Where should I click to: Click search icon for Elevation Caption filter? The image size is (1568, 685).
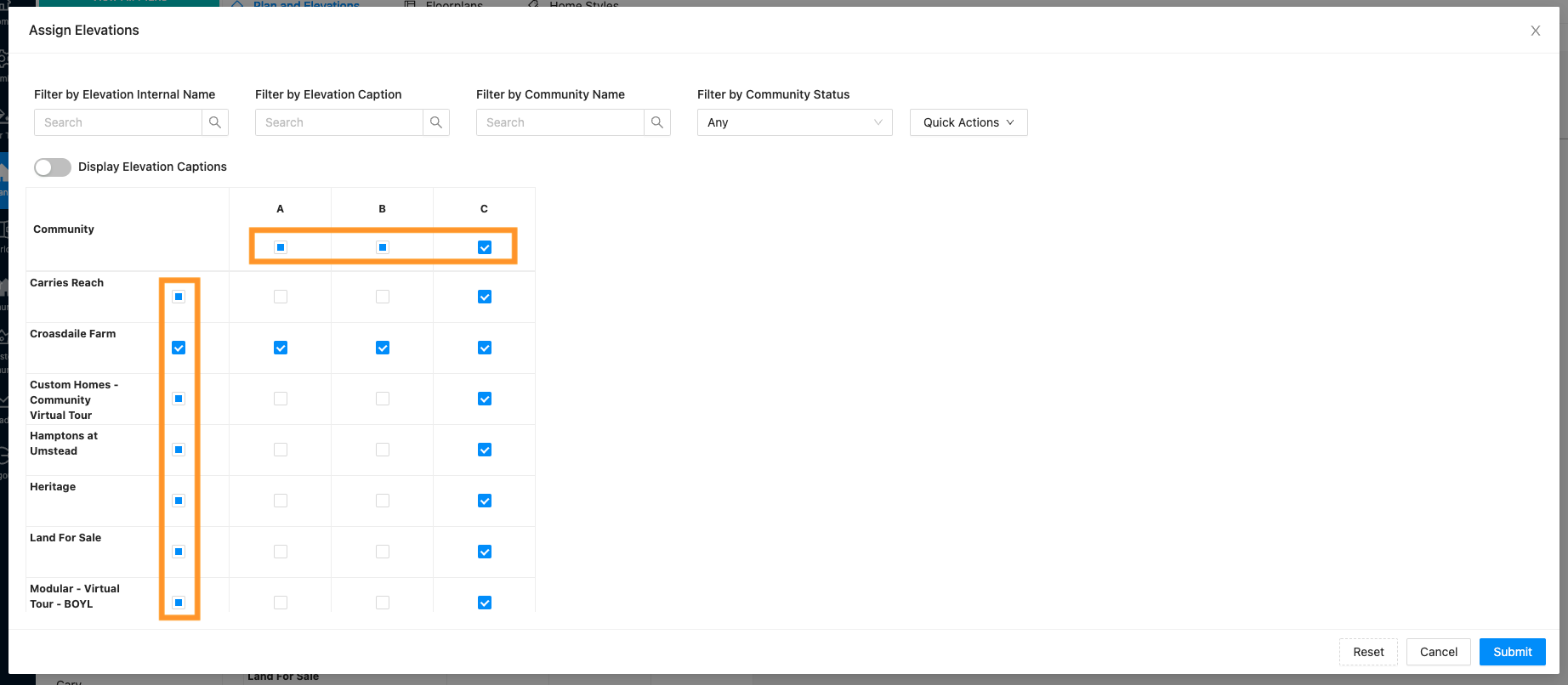(436, 122)
